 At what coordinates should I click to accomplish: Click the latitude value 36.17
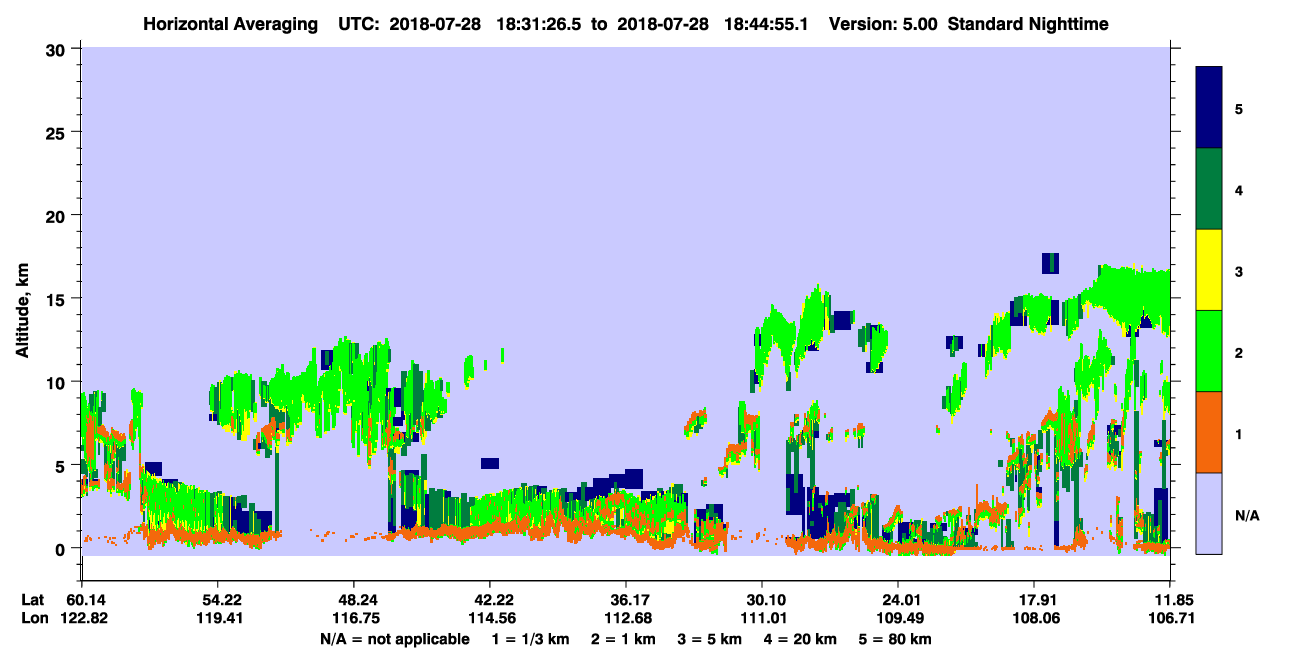point(625,600)
